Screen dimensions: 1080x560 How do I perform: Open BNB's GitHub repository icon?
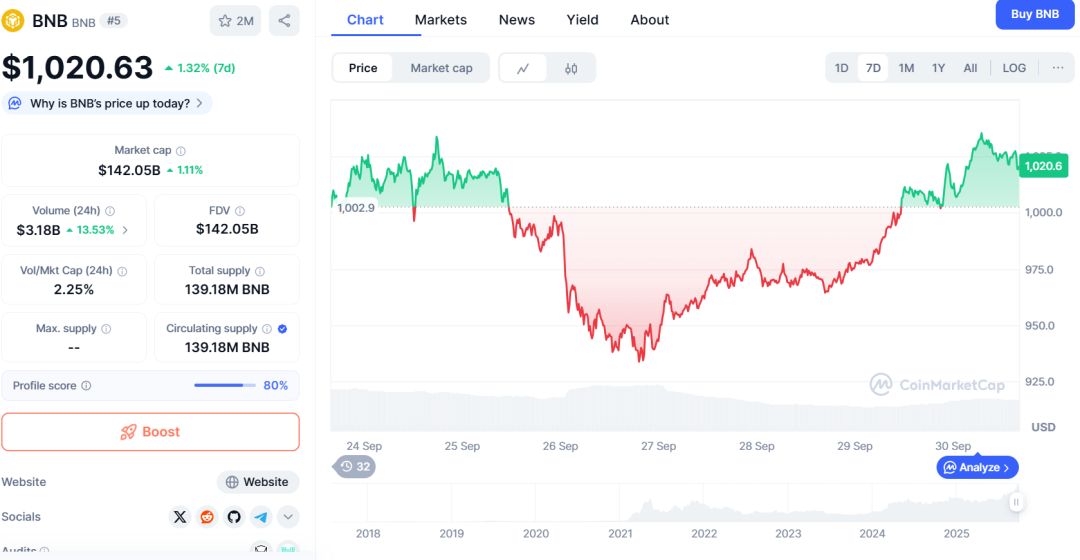234,517
